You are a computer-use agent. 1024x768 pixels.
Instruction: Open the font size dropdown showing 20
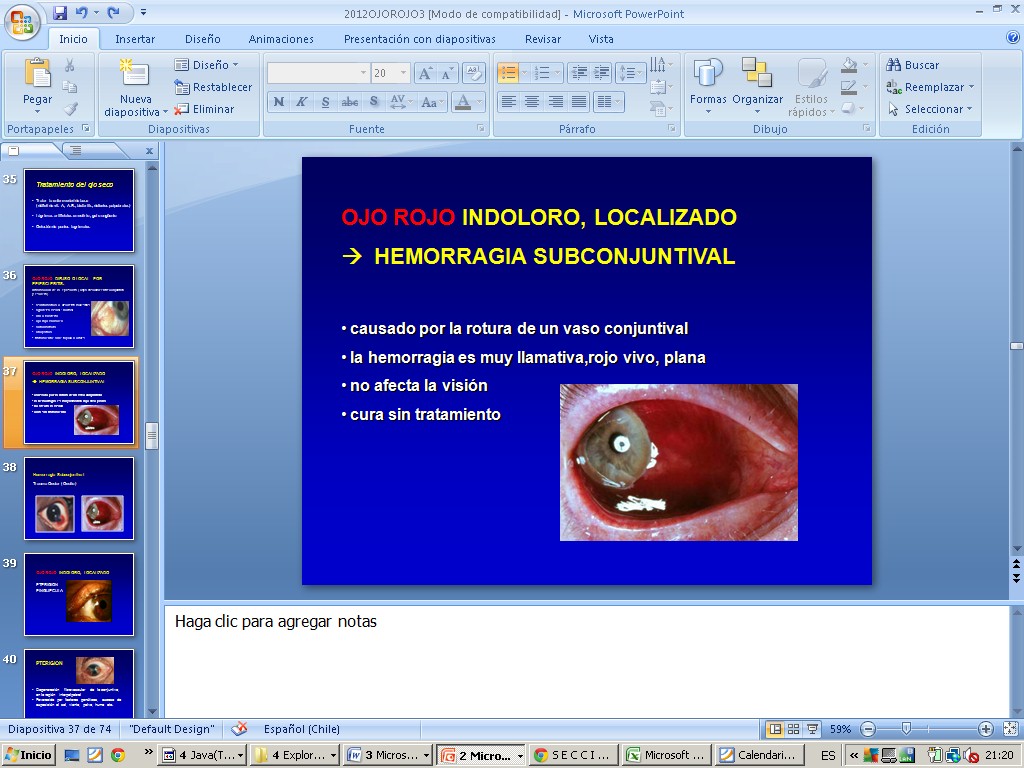point(404,73)
